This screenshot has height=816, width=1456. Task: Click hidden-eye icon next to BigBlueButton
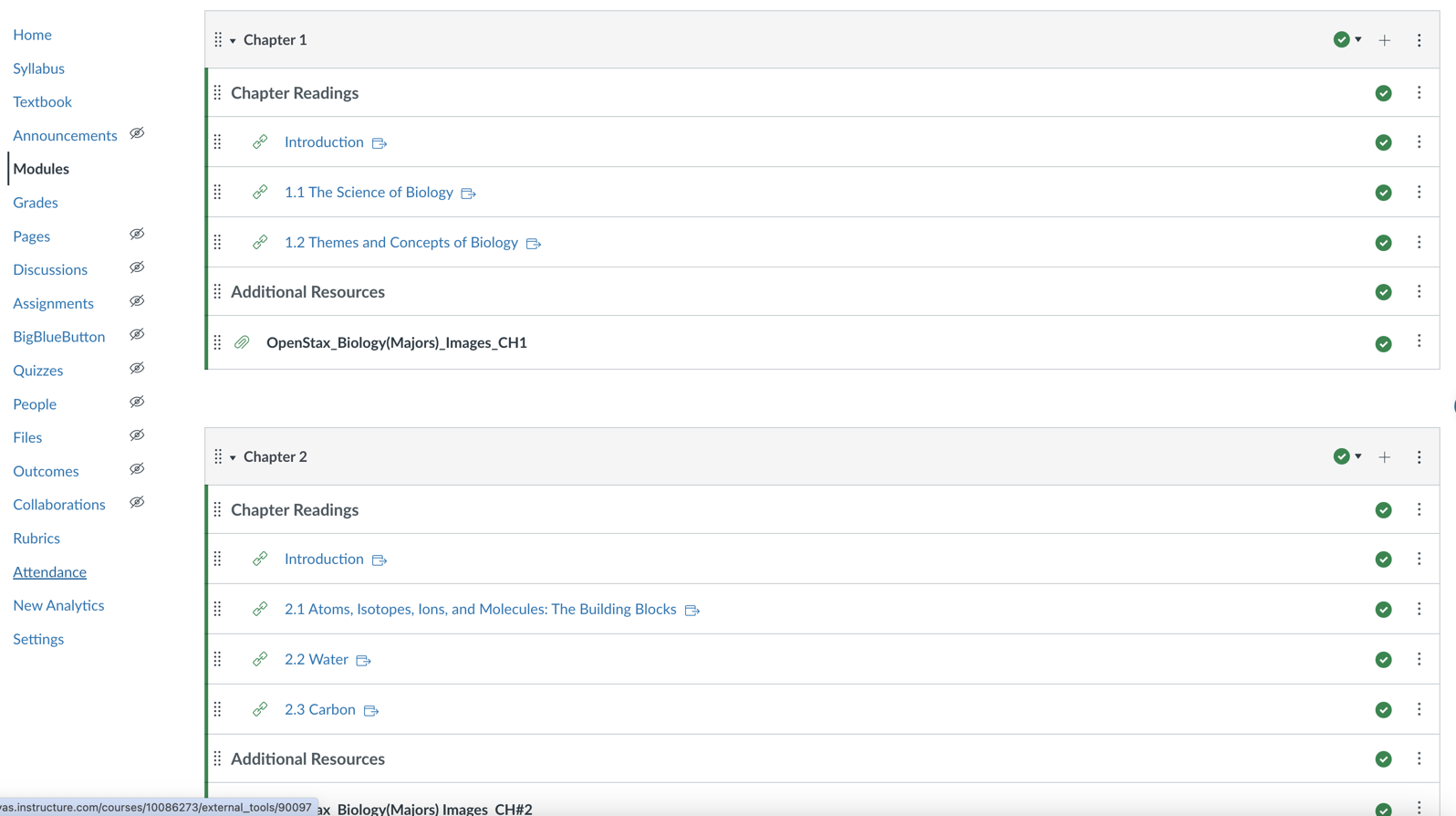tap(137, 335)
